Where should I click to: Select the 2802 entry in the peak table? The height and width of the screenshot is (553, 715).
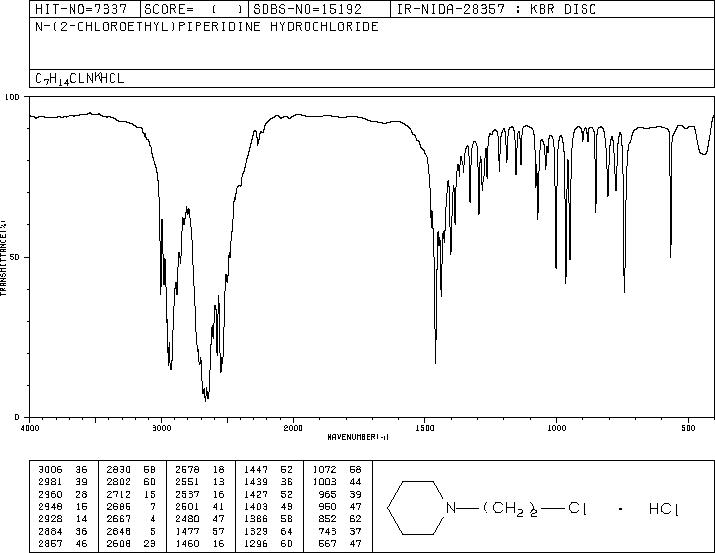[131, 482]
